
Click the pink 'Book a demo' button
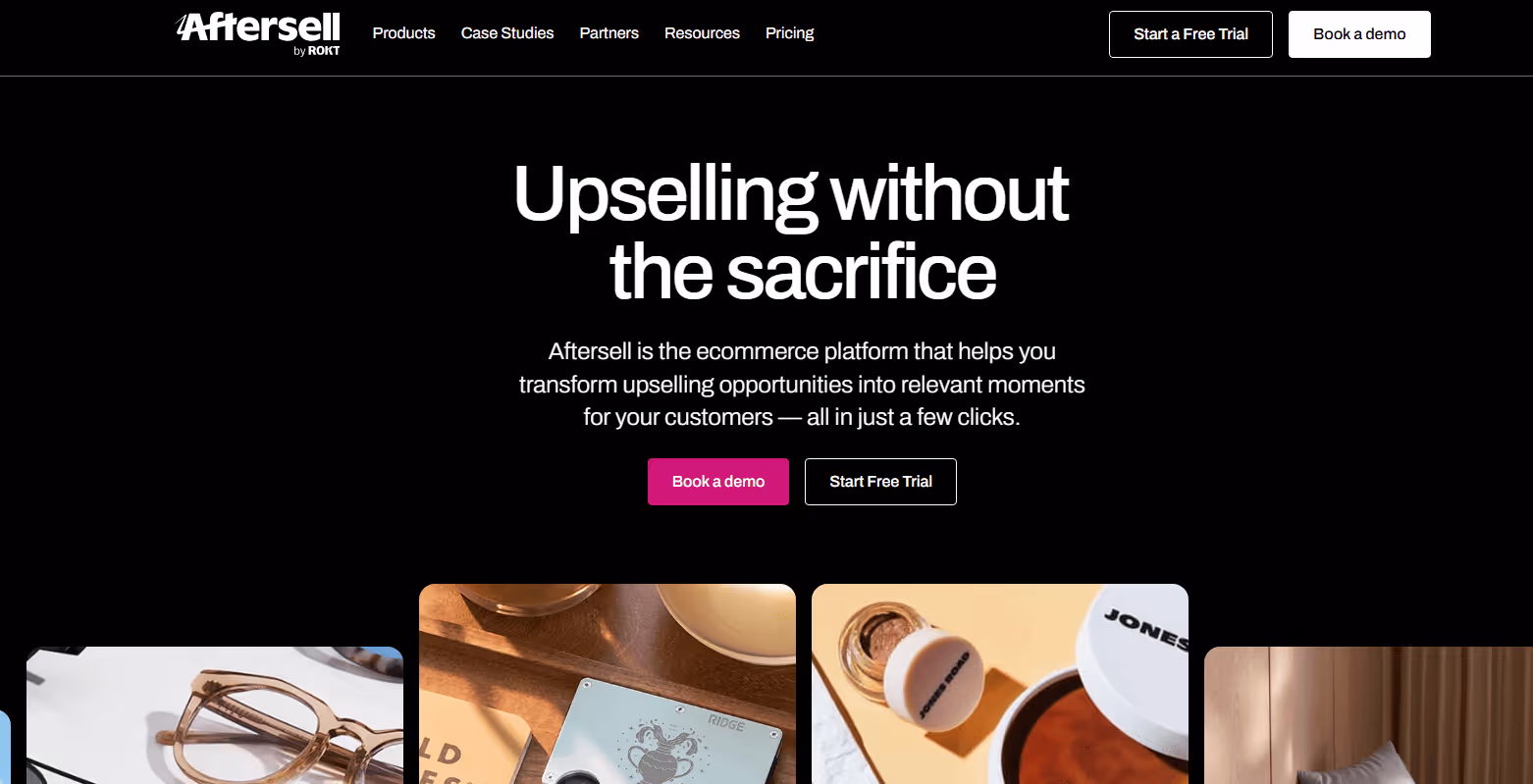point(717,482)
